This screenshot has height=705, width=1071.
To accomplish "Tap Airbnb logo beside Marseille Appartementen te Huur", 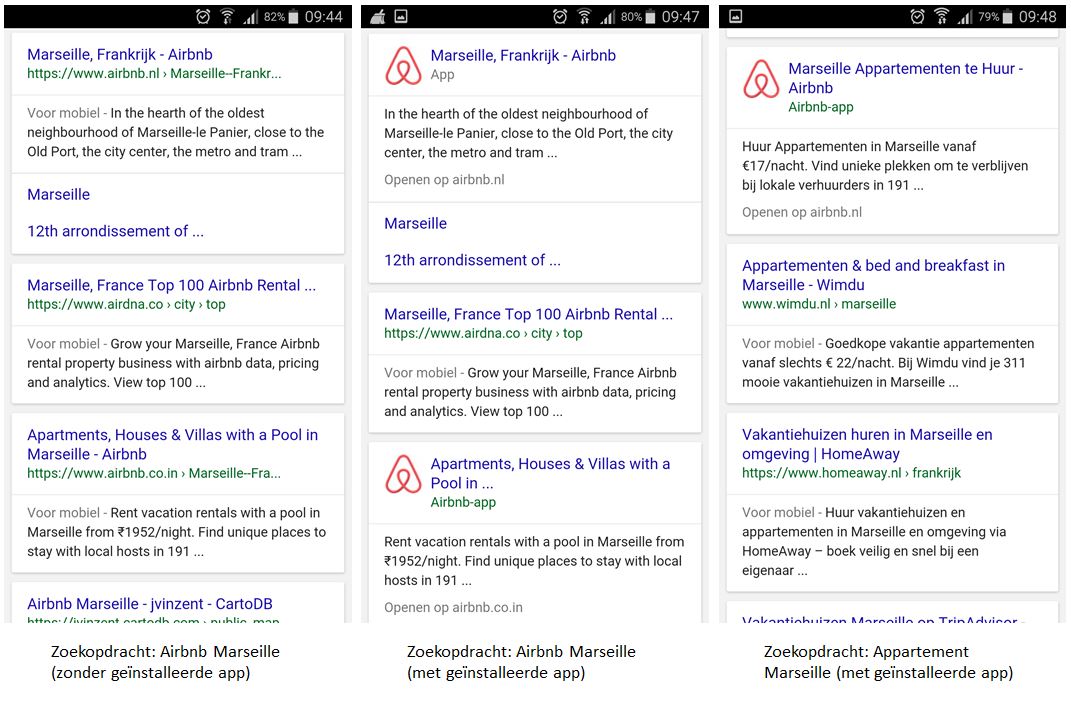I will (761, 79).
